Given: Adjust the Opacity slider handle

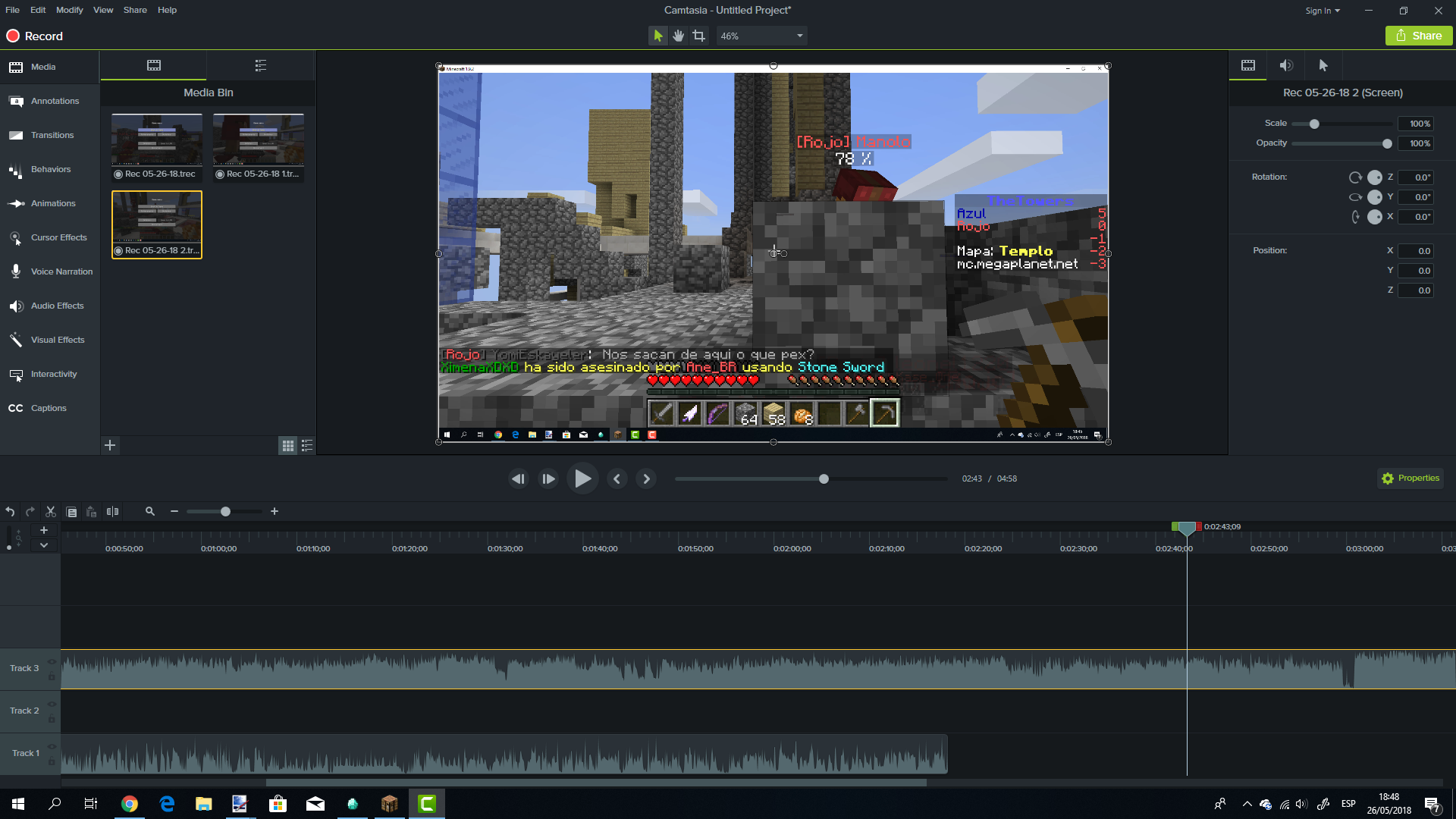Looking at the screenshot, I should coord(1387,143).
